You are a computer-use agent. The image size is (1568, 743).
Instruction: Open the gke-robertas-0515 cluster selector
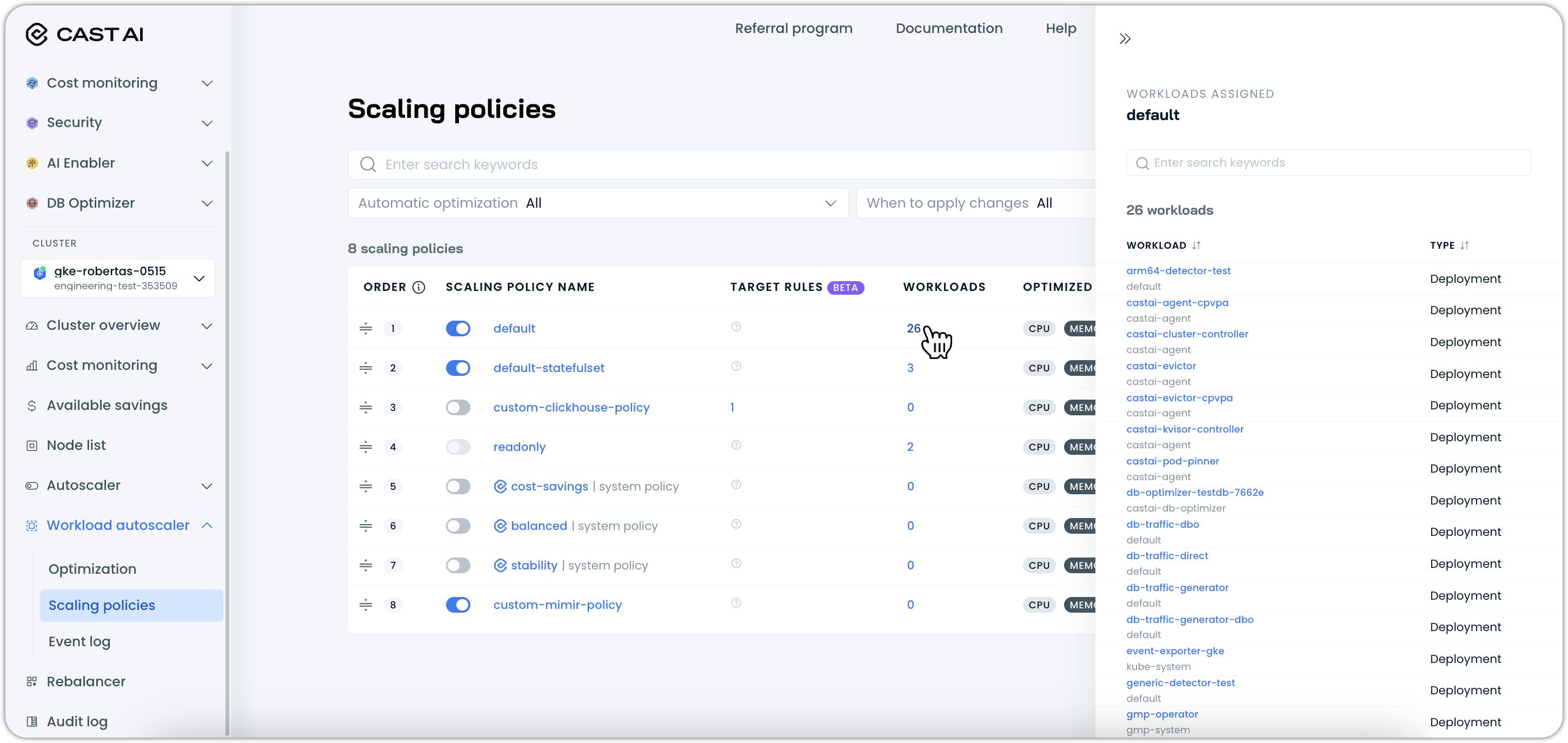(118, 278)
